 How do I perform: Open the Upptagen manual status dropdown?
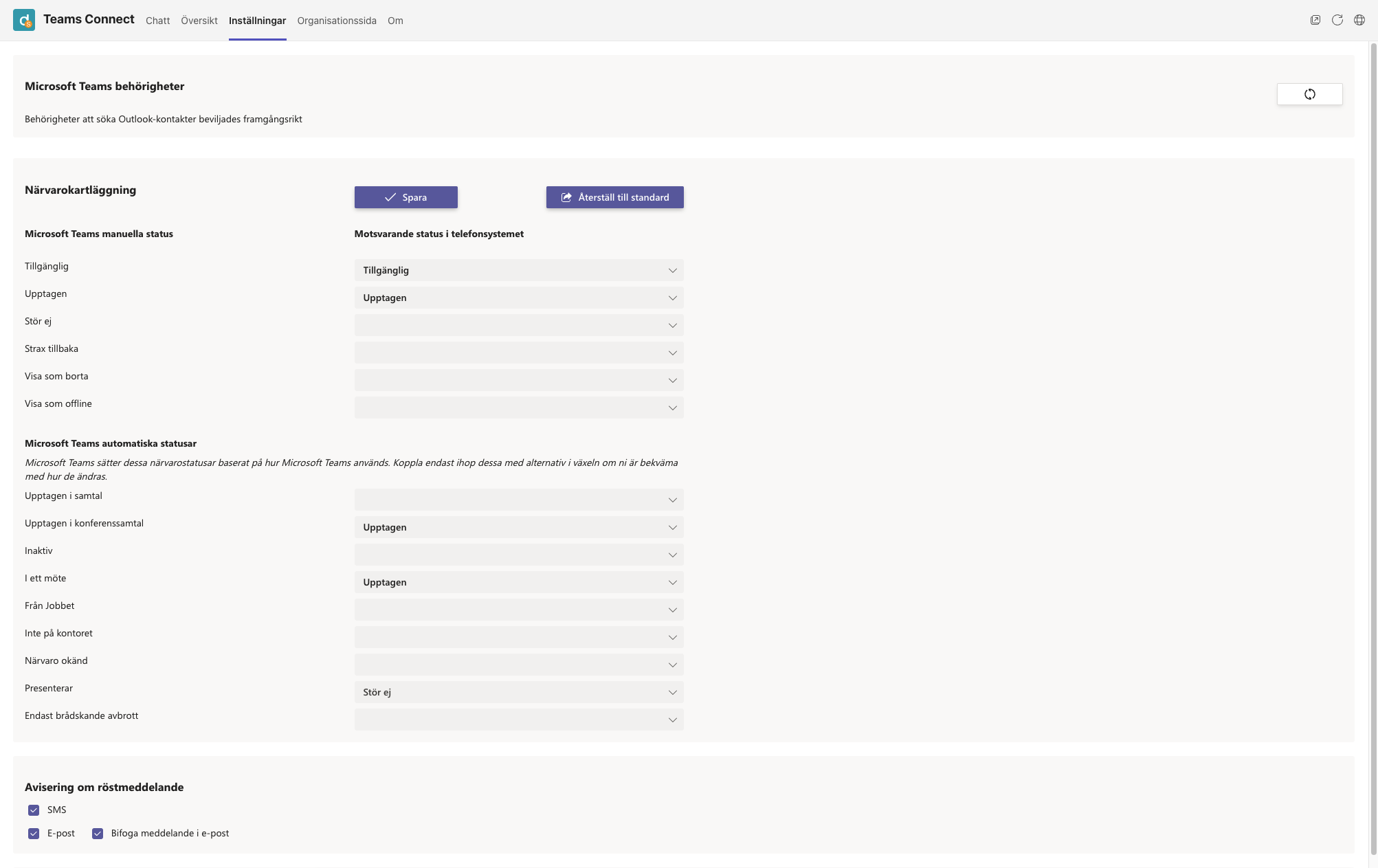tap(519, 298)
